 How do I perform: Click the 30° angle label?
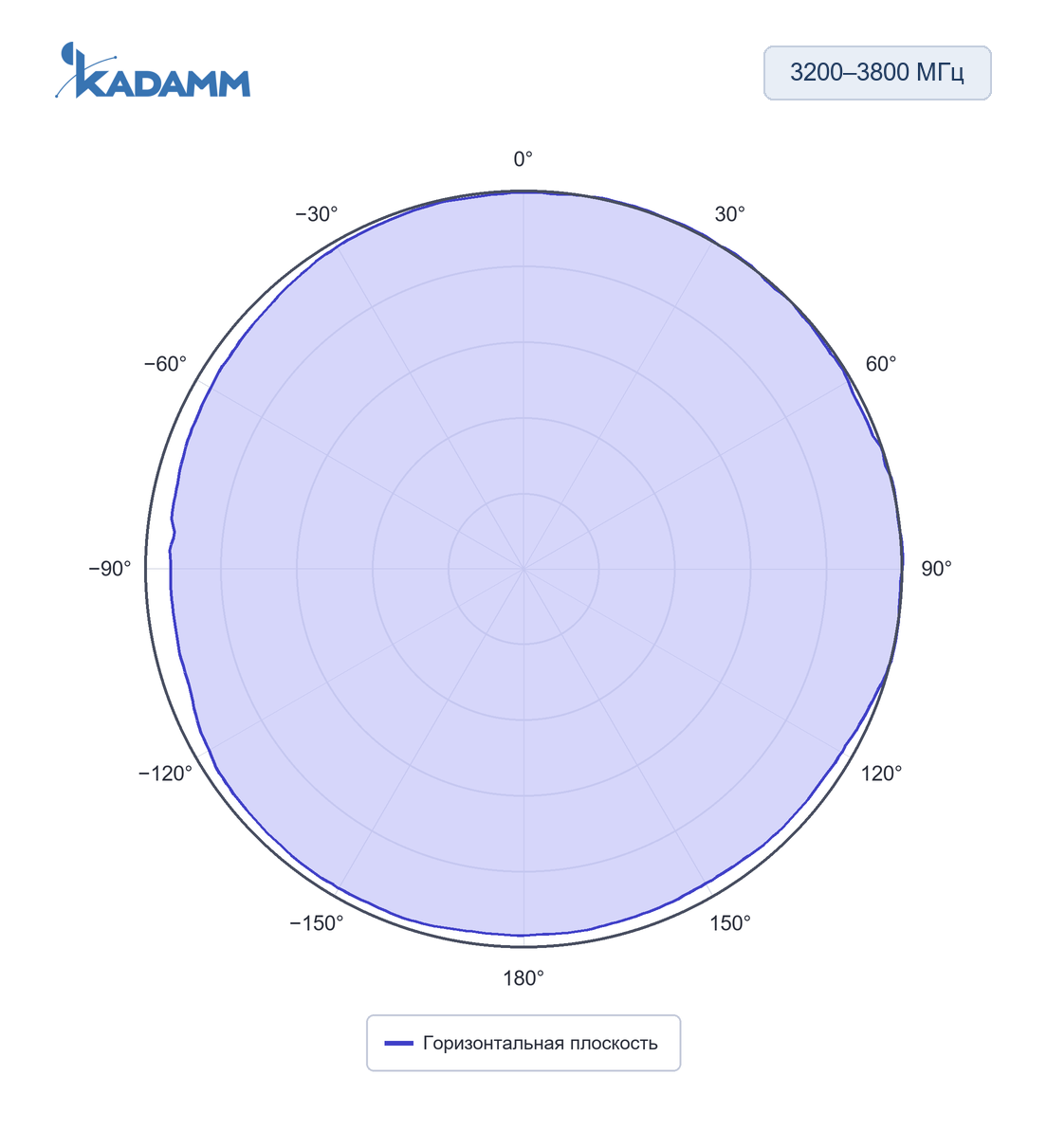(729, 214)
